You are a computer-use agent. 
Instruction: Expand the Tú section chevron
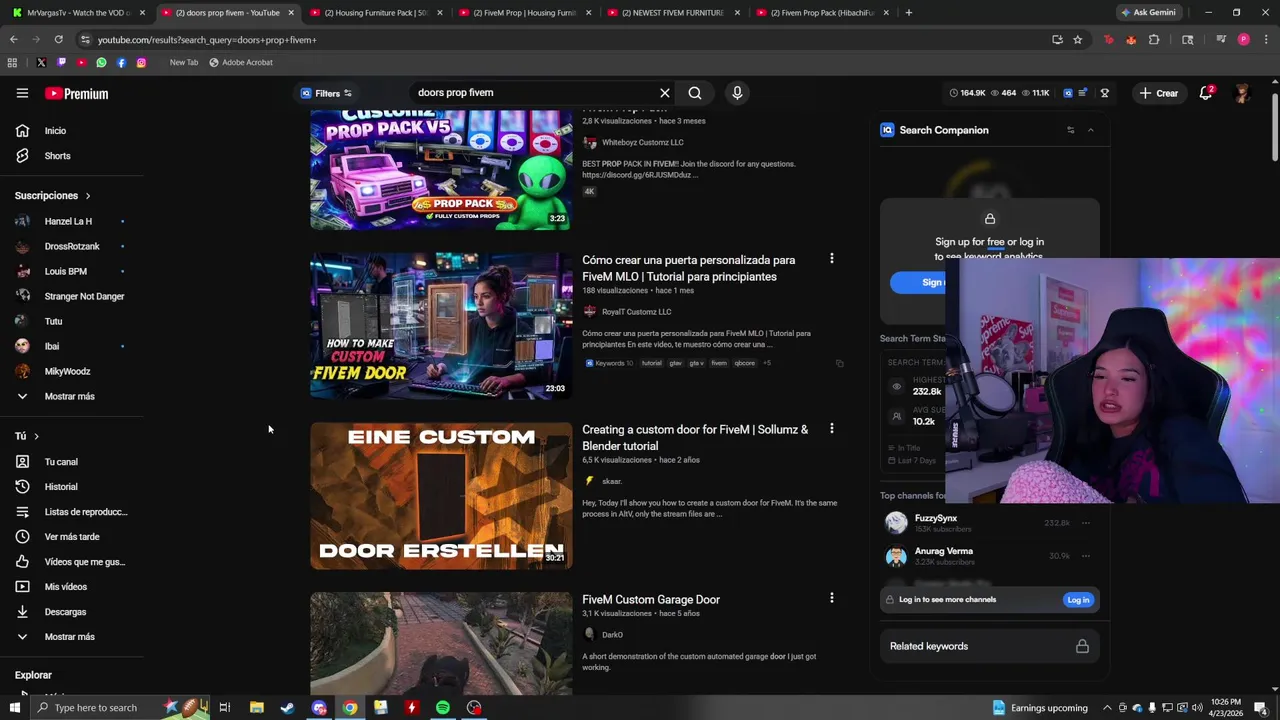tap(36, 436)
